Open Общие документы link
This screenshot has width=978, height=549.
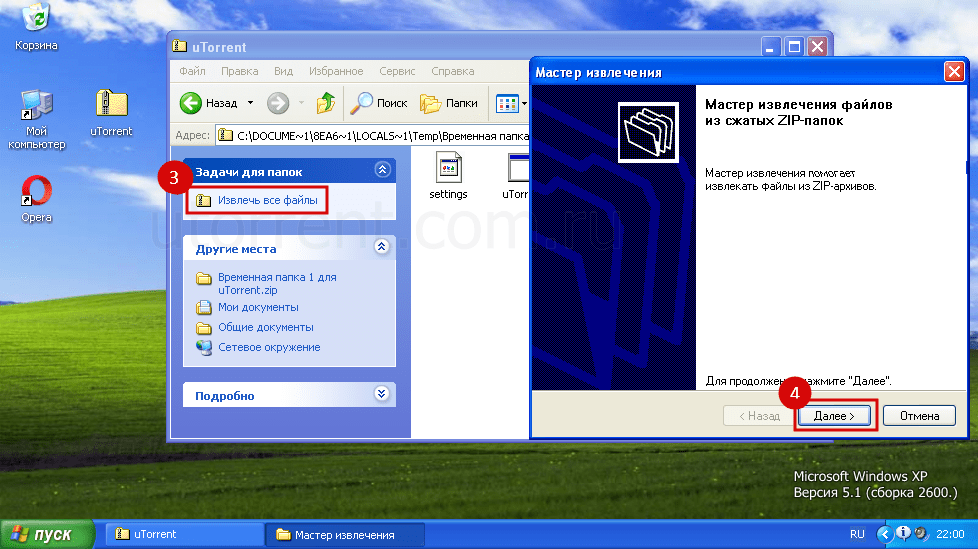tap(266, 327)
